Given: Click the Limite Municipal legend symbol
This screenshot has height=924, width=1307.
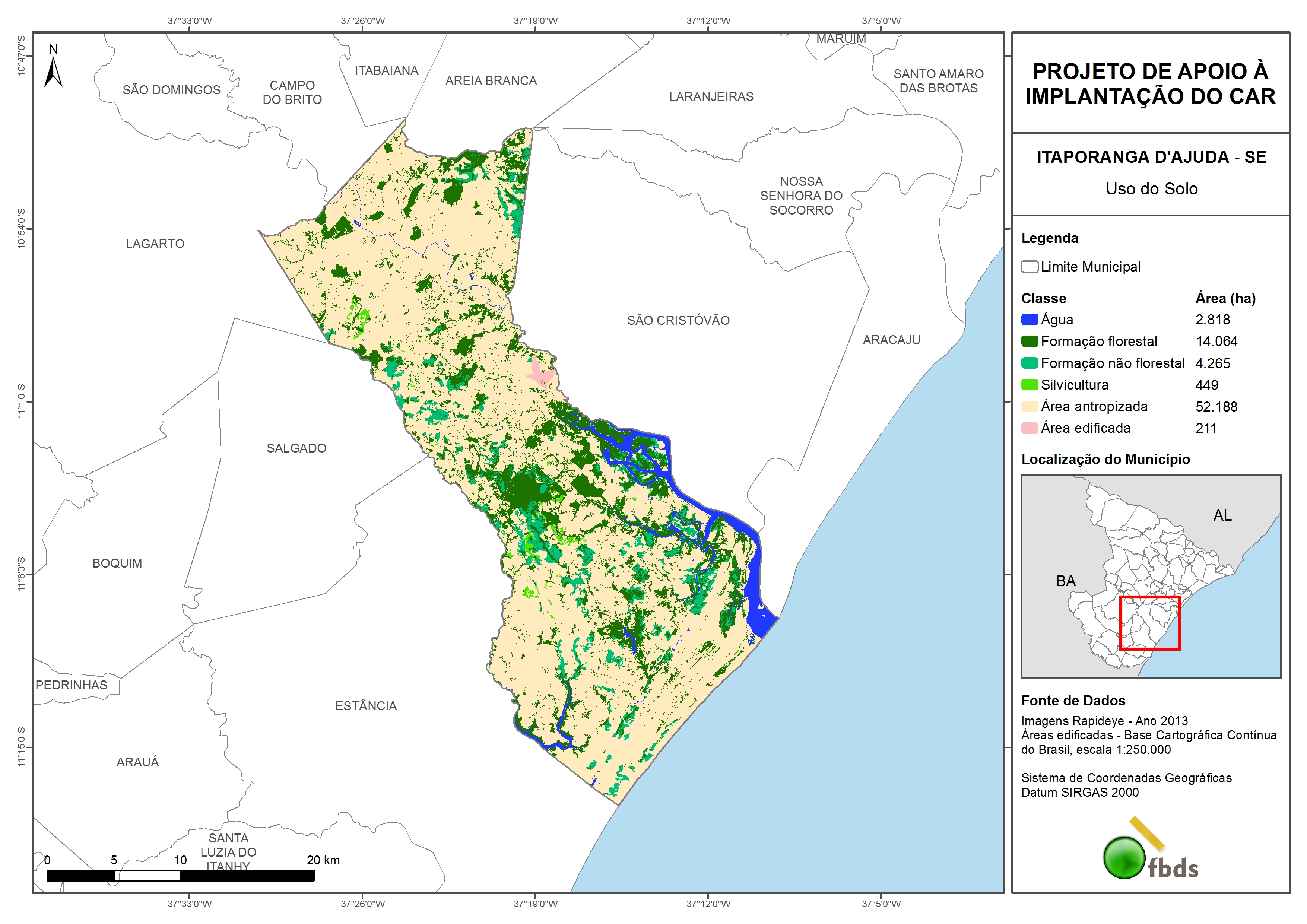Looking at the screenshot, I should [1029, 267].
